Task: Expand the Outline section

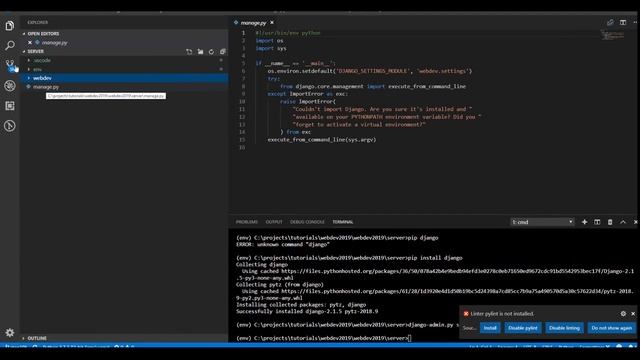Action: [124, 338]
